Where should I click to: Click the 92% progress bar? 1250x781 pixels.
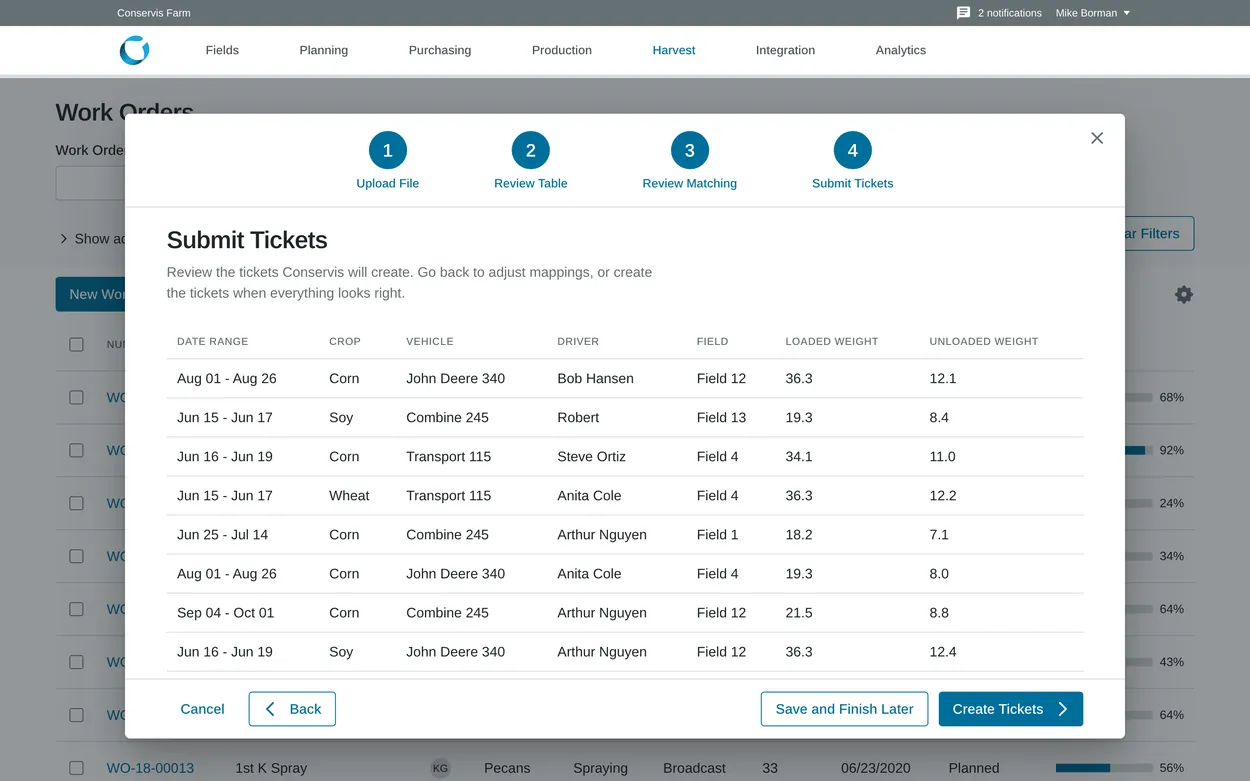tap(1138, 450)
